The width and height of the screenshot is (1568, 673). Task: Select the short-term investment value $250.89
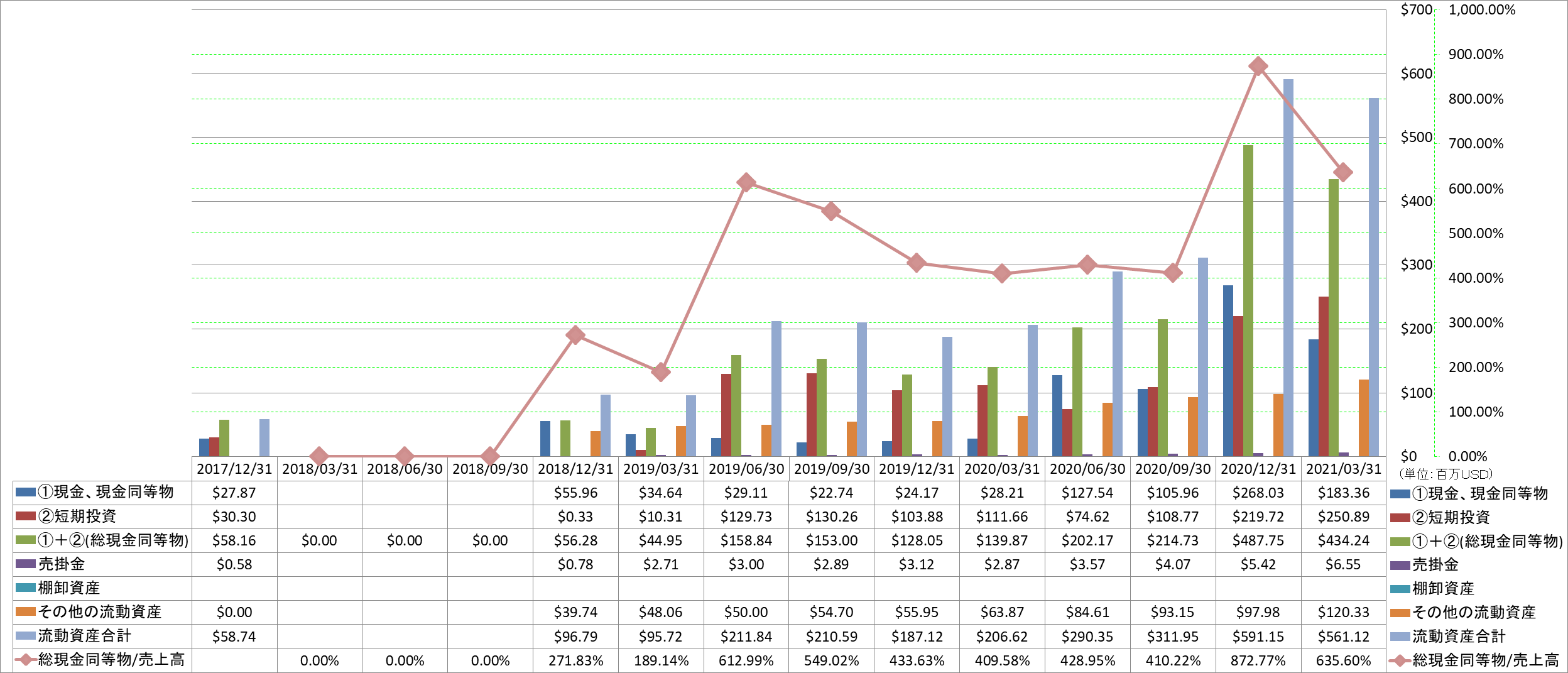1344,517
